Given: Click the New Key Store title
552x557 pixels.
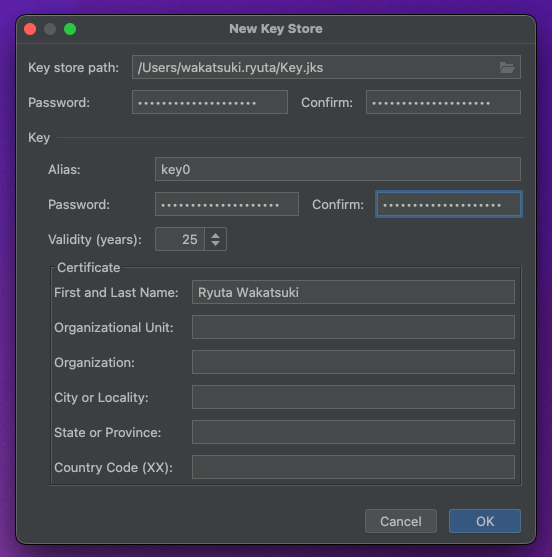Looking at the screenshot, I should [x=276, y=29].
